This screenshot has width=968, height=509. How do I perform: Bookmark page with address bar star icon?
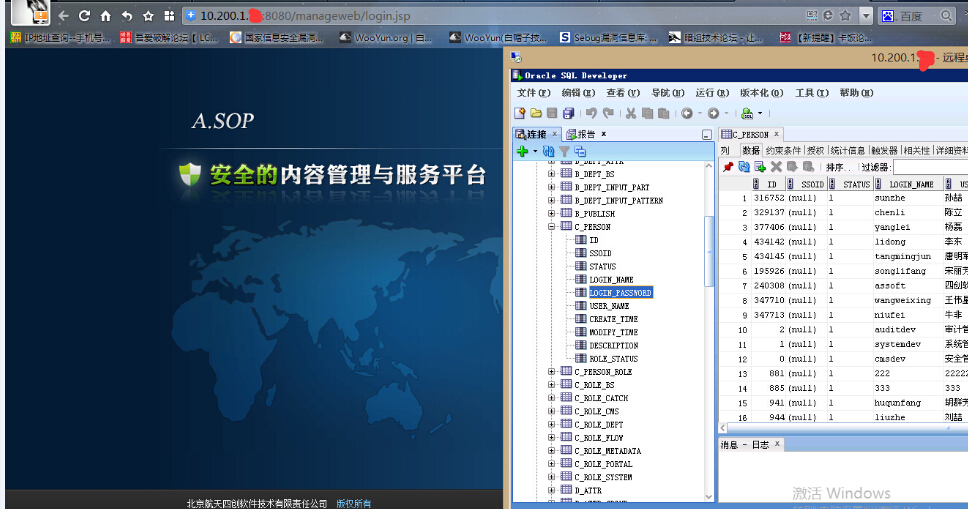pyautogui.click(x=845, y=15)
